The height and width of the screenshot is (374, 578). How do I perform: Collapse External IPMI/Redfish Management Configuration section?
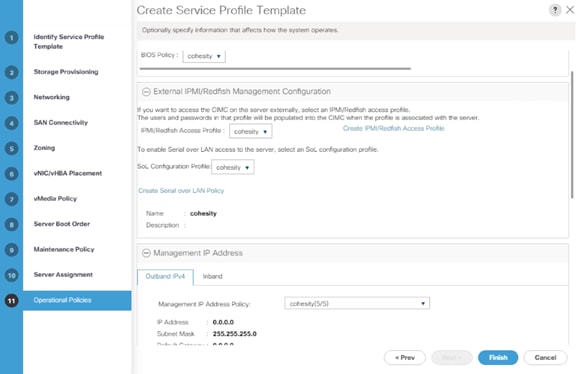(146, 92)
